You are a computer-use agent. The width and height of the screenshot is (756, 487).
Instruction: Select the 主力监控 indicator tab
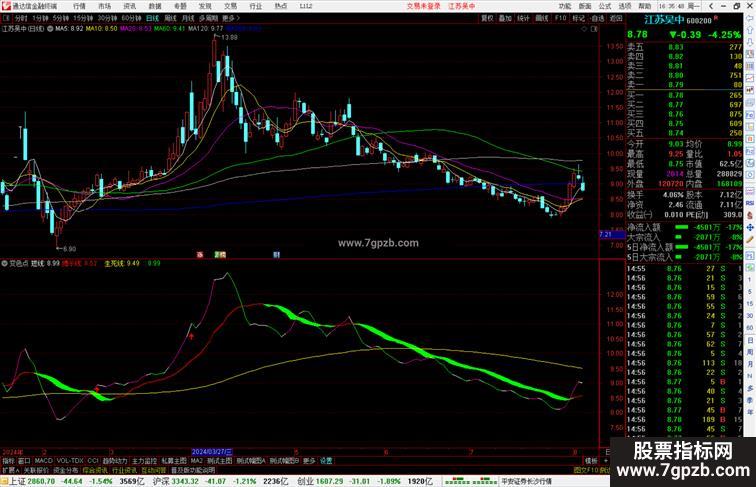145,461
